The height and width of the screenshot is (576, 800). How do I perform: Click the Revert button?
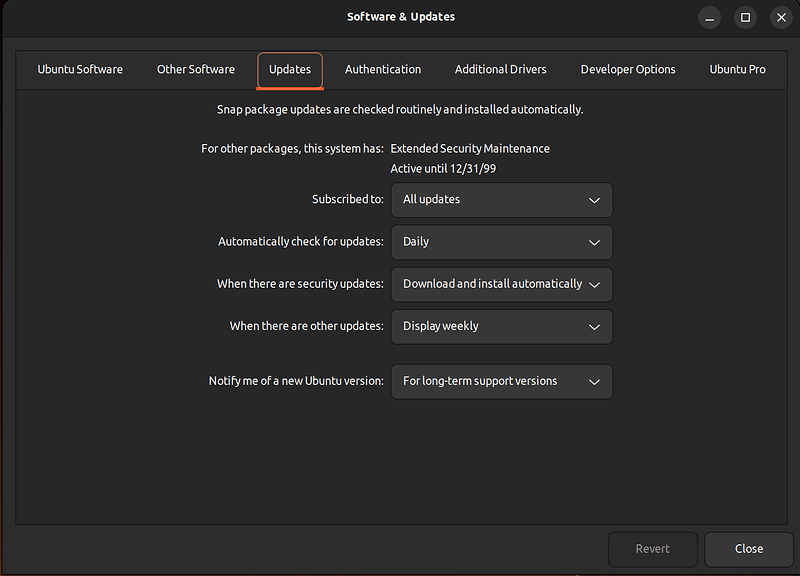652,549
